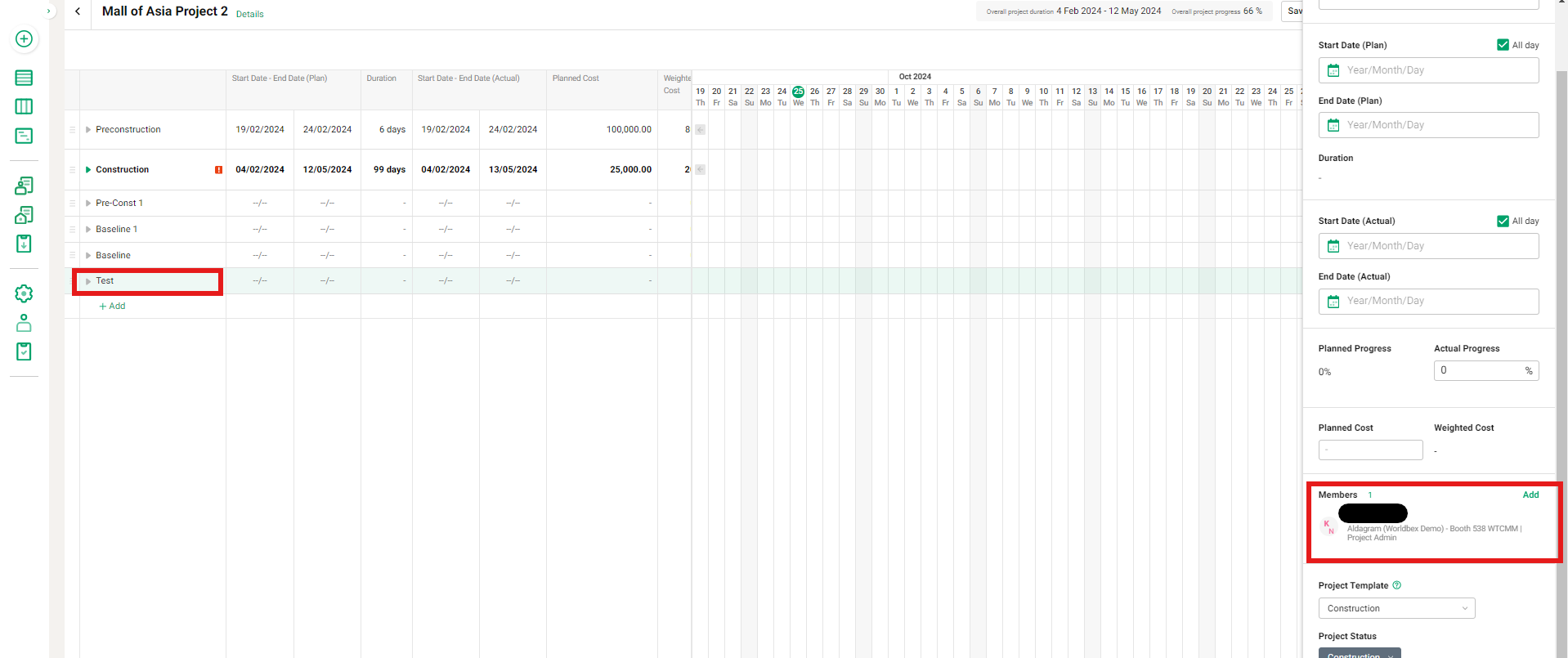Click the plus create icon in sidebar

point(24,39)
